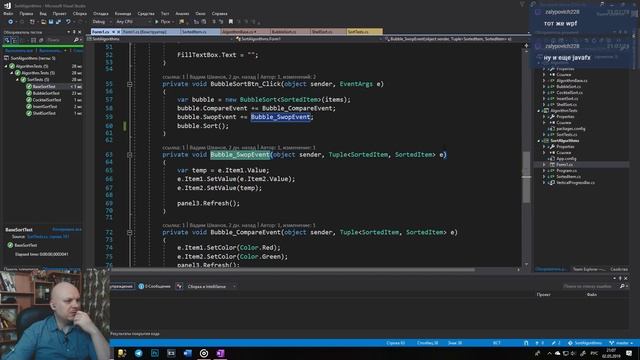The image size is (640, 360).
Task: Expand AlgorithmBase.cs in Solution Explorer
Action: point(544,81)
